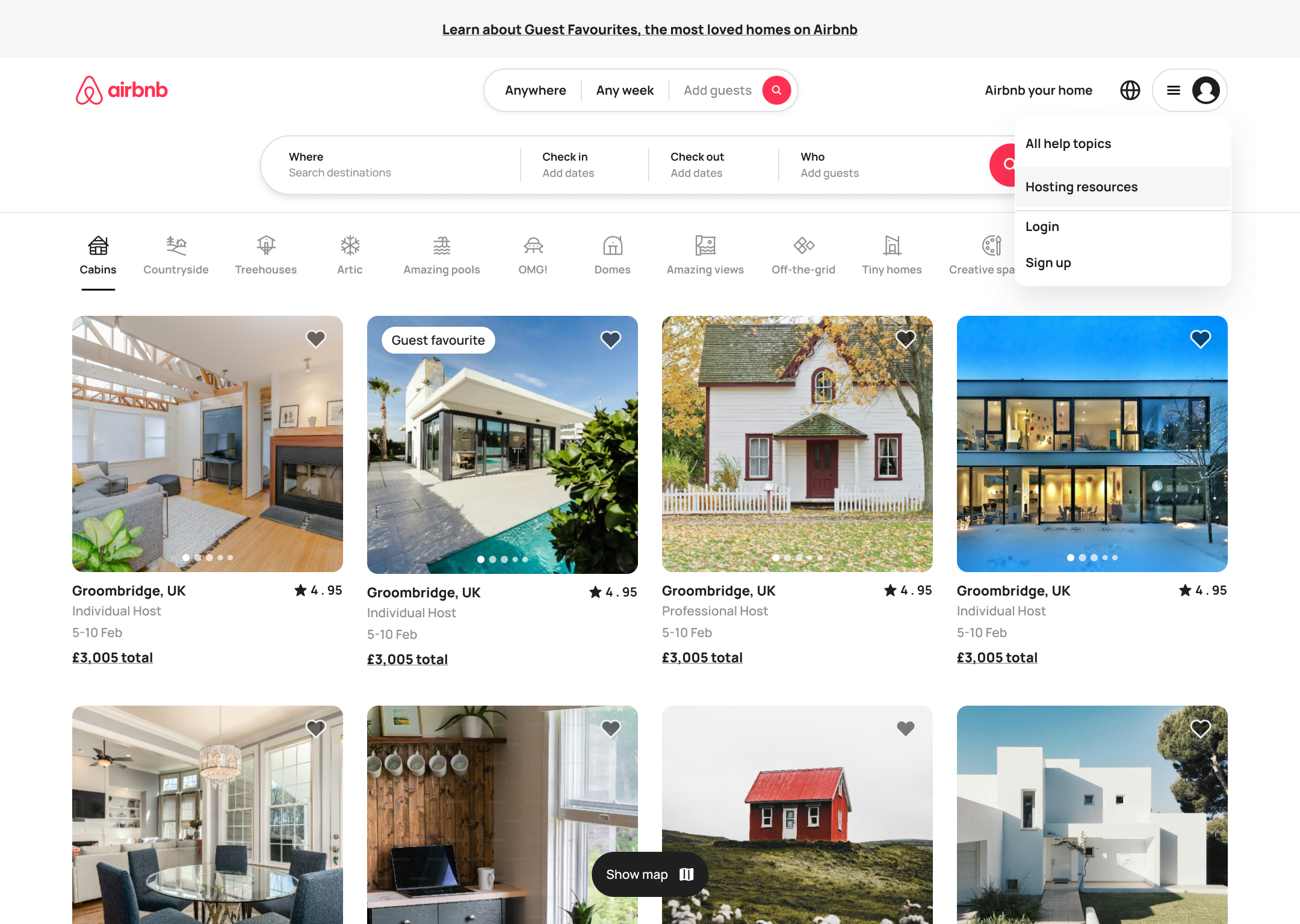Favourite the Guest favourite listing with heart

pyautogui.click(x=610, y=340)
